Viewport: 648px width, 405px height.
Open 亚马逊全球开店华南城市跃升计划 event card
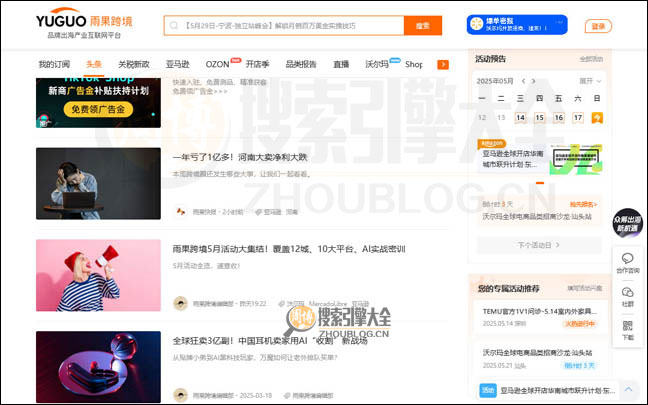(513, 159)
